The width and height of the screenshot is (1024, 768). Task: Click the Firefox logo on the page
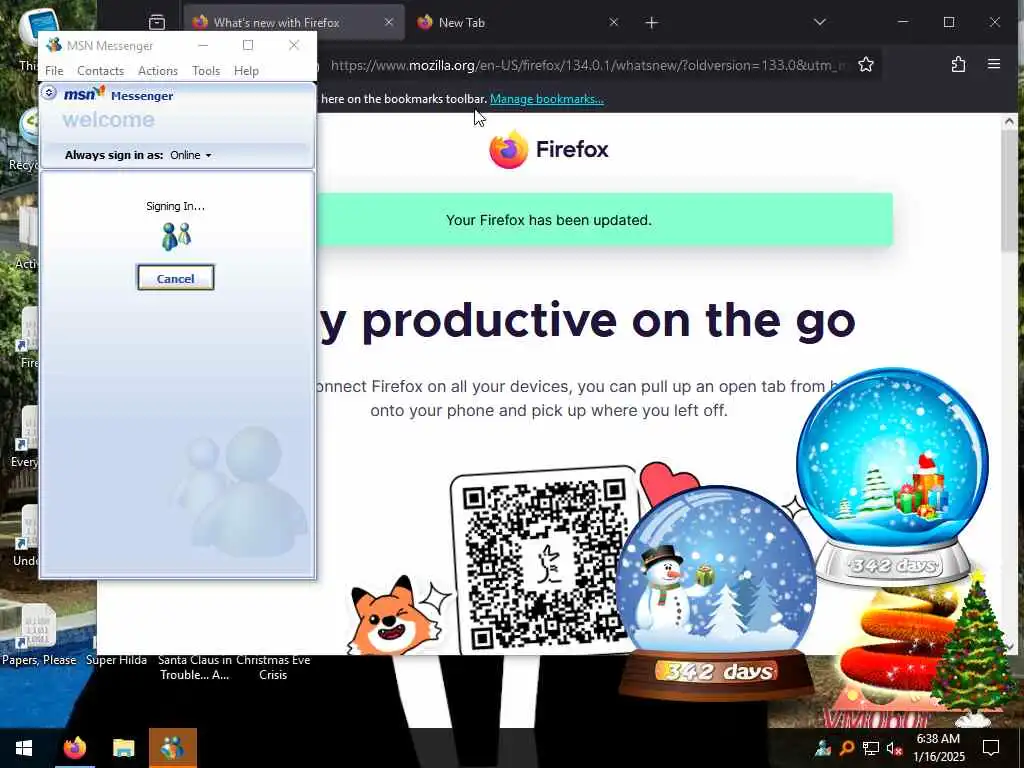tap(549, 149)
